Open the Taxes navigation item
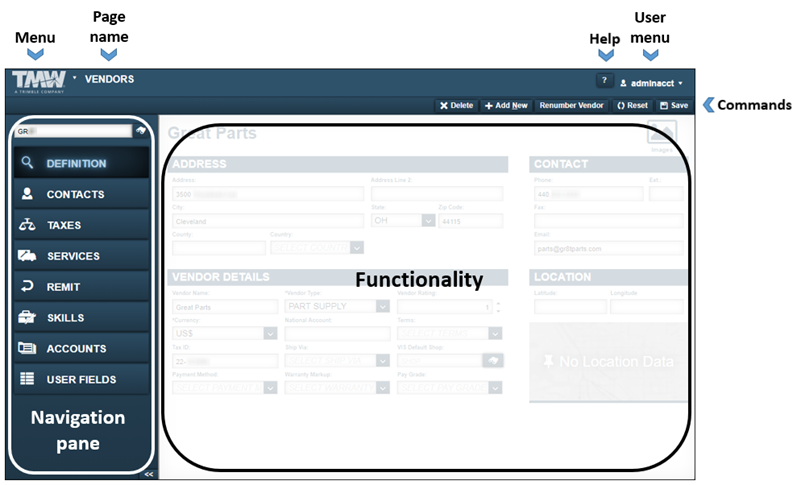 point(82,225)
